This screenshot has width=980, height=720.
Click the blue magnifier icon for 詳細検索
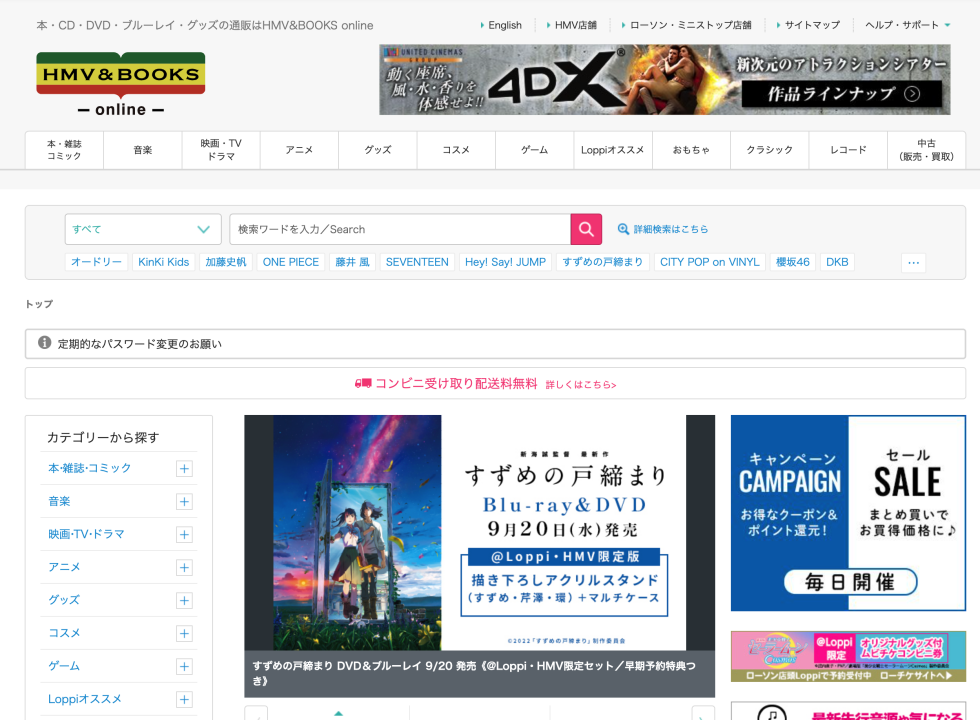point(623,229)
